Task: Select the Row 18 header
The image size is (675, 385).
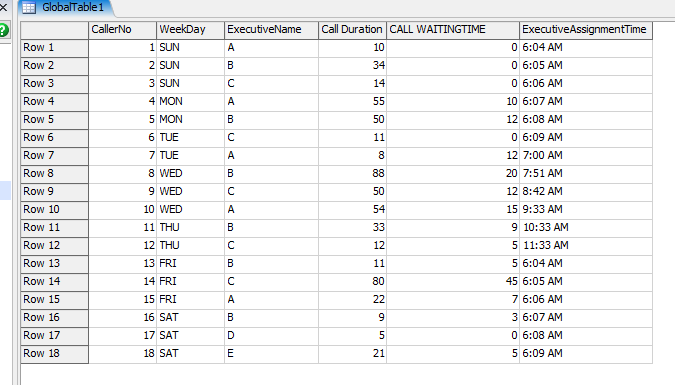Action: coord(54,354)
